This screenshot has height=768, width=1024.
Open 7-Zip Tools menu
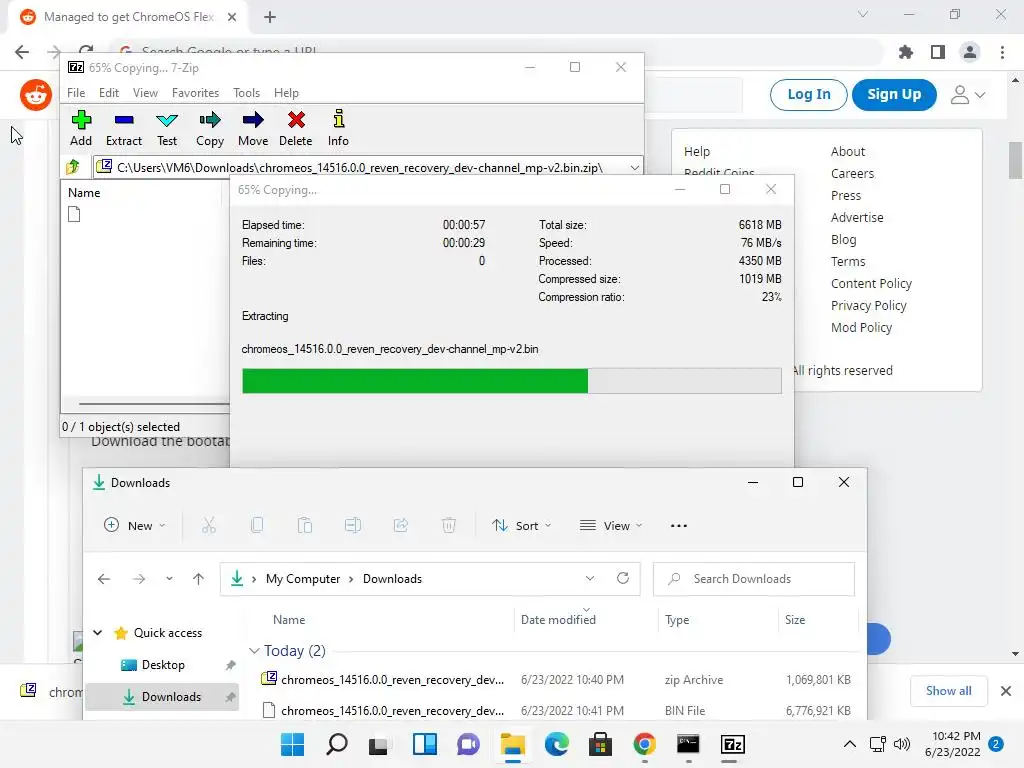click(246, 93)
